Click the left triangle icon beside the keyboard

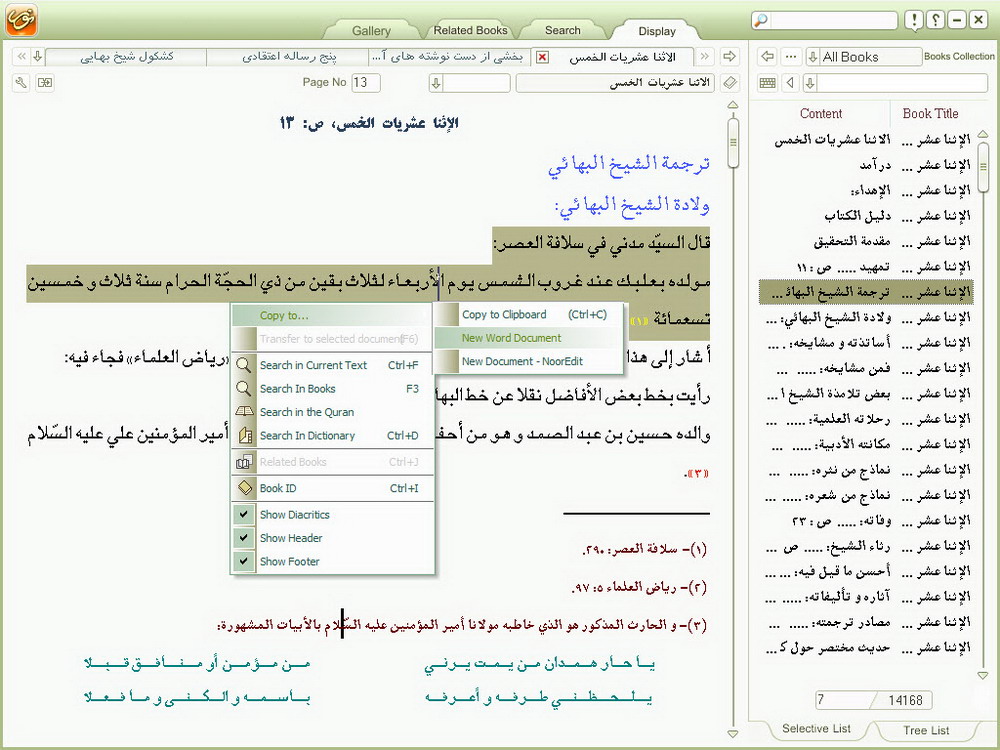pos(791,82)
